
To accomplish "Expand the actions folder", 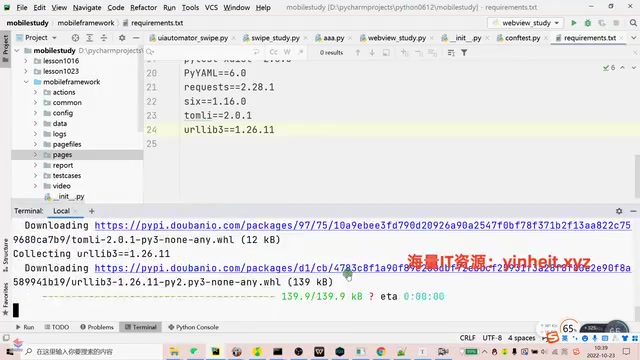I will (x=36, y=92).
